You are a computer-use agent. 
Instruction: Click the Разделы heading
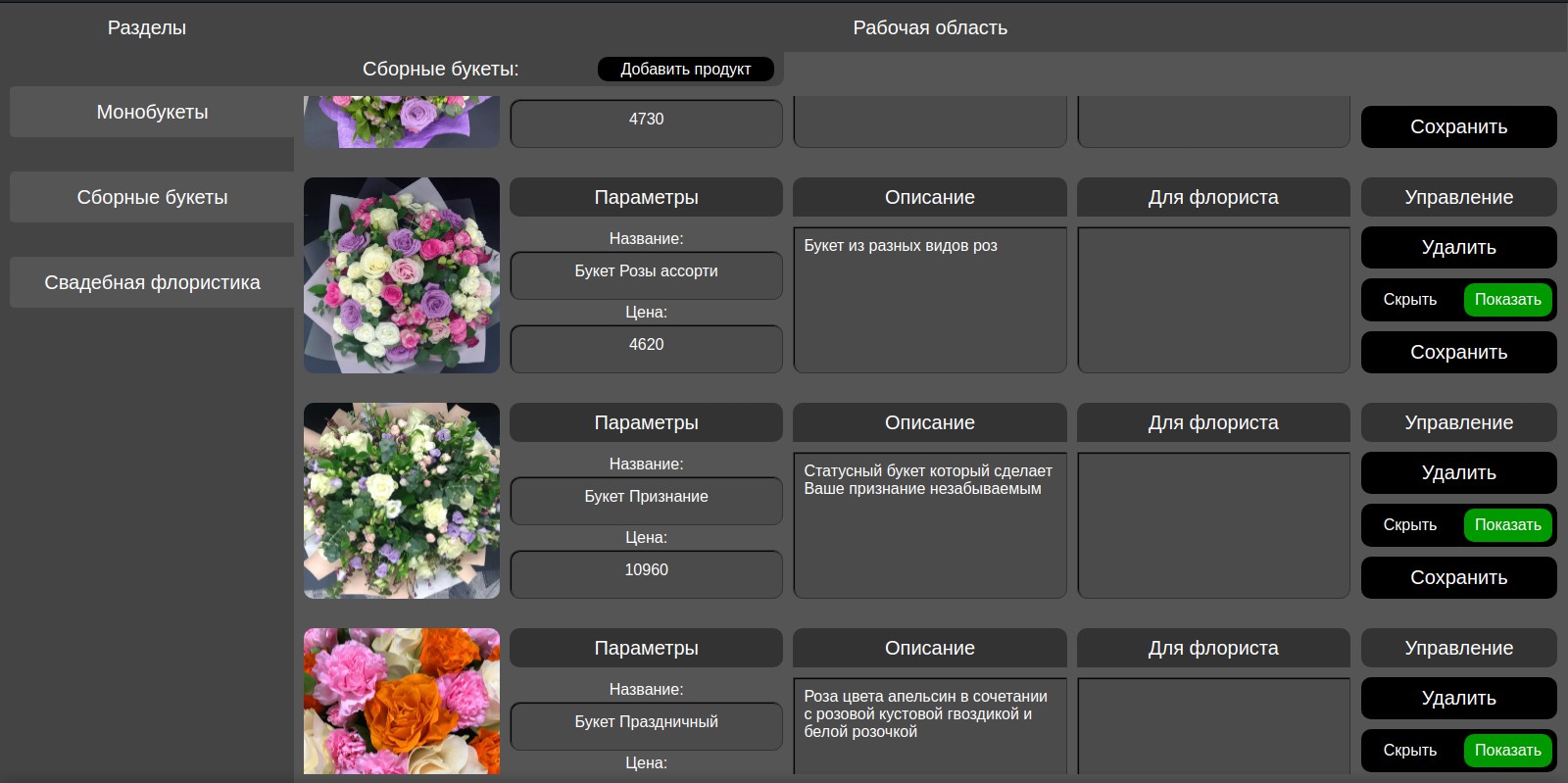147,27
